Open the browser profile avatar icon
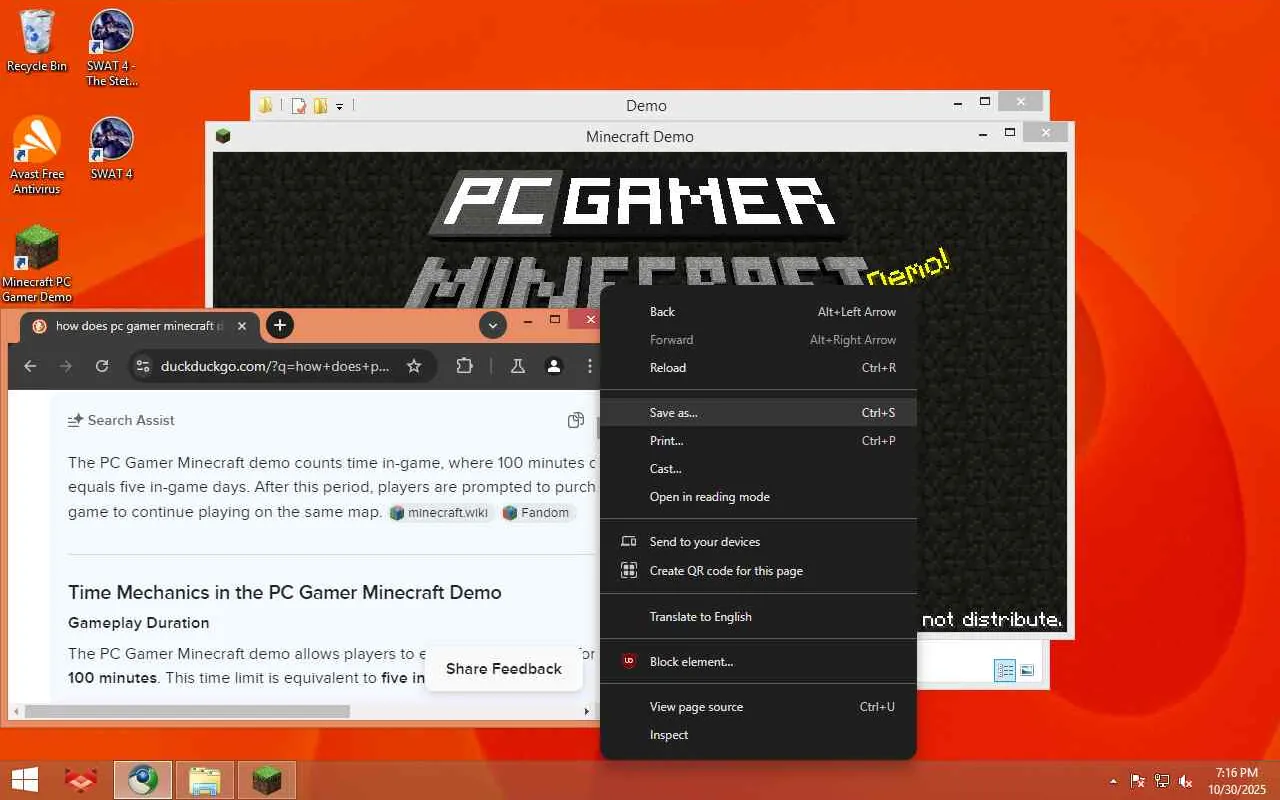1280x800 pixels. (554, 366)
